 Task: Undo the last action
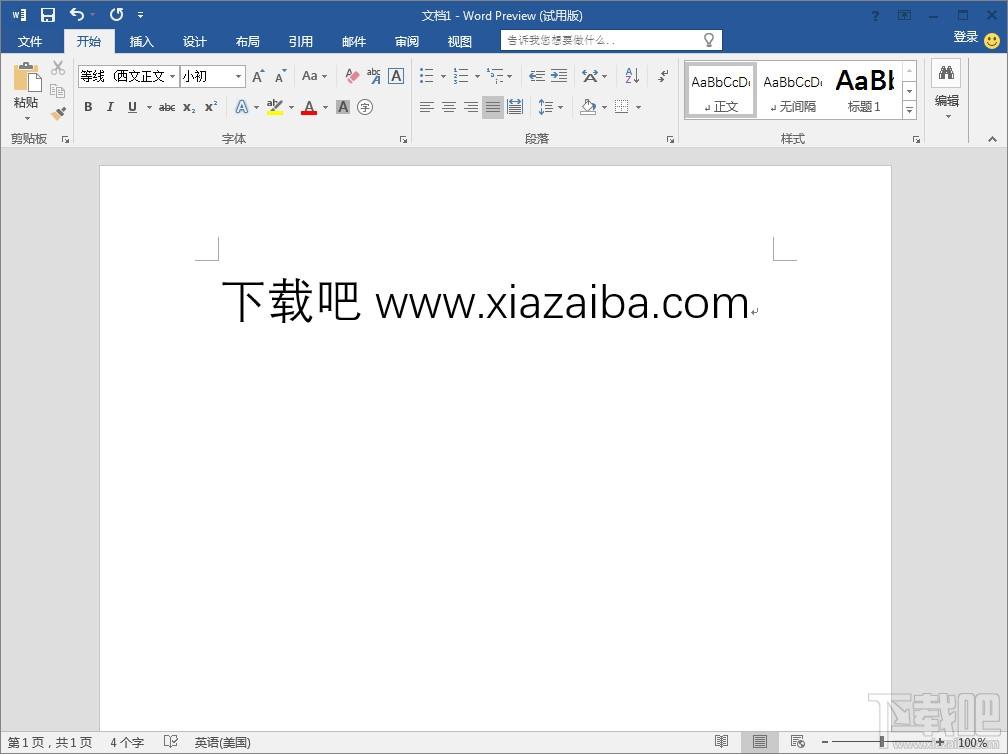pos(76,14)
